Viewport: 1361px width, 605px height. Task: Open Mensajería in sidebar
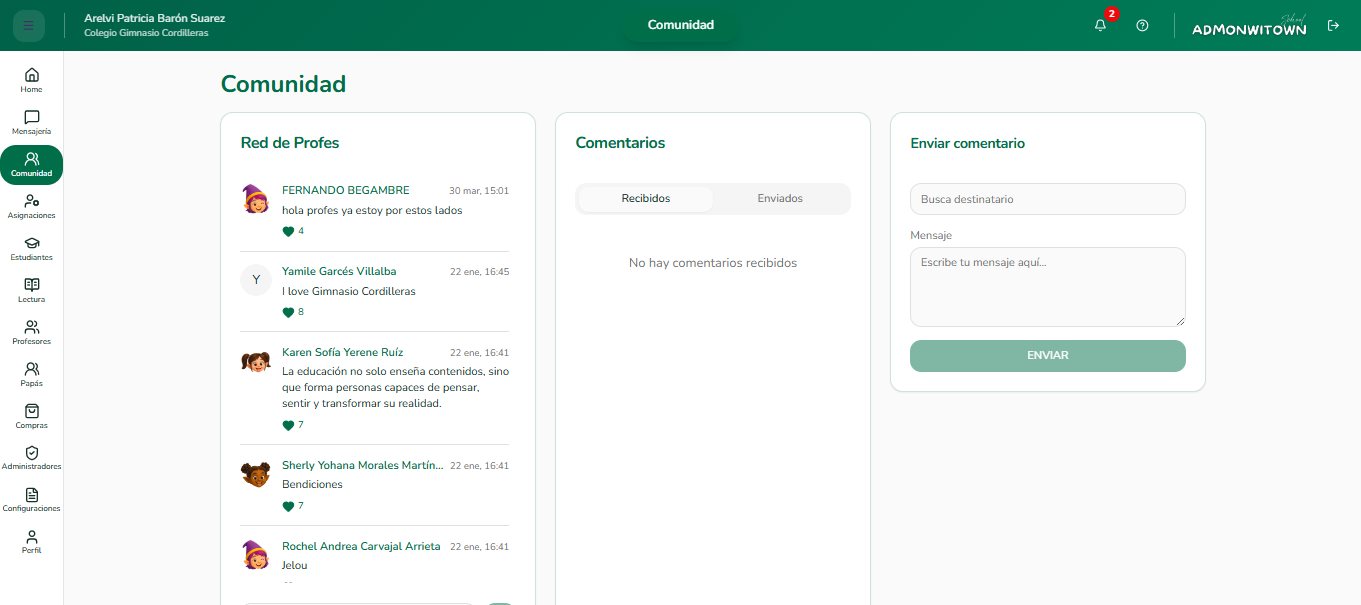pos(32,123)
